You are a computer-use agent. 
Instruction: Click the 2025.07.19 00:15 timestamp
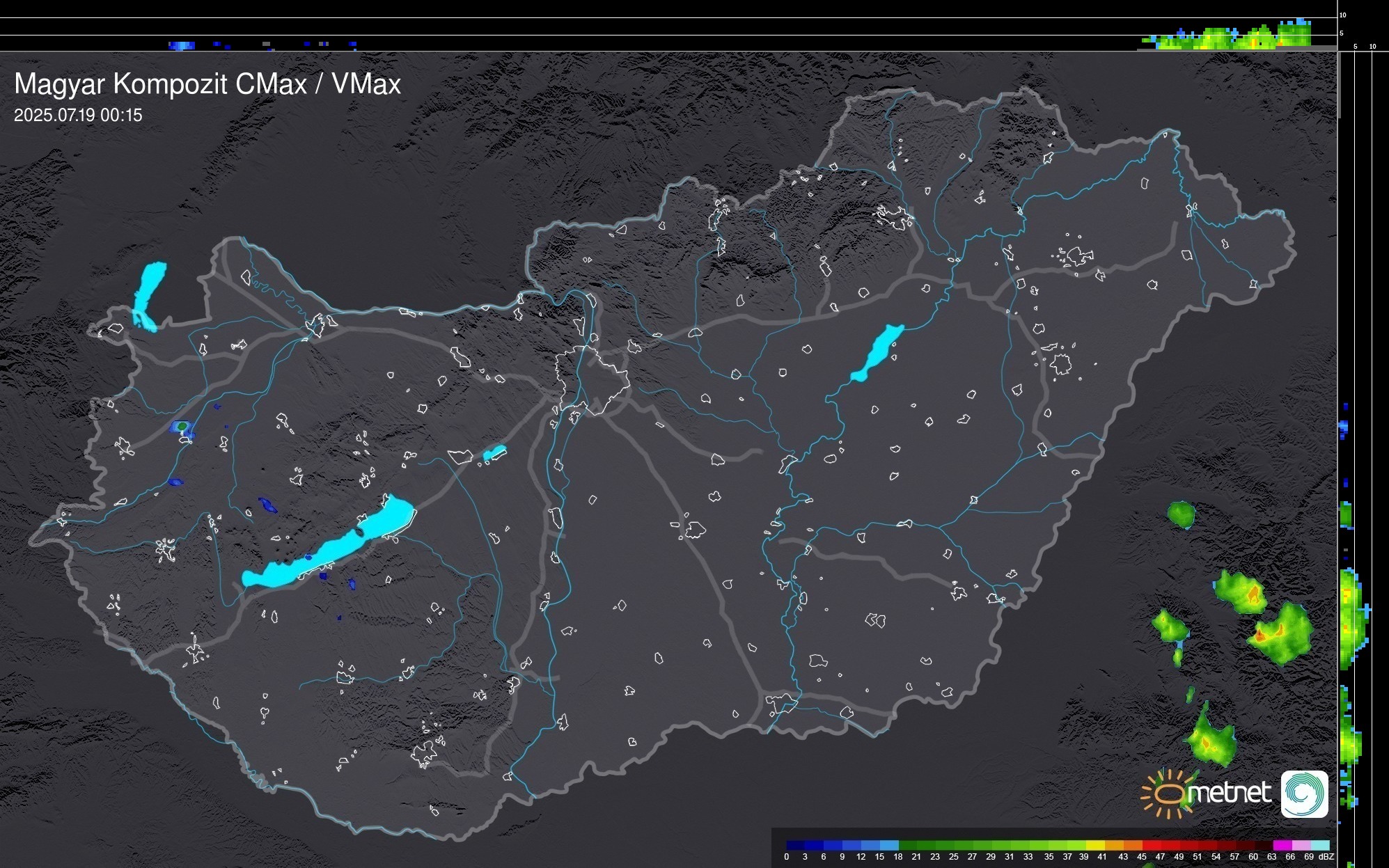[x=78, y=116]
